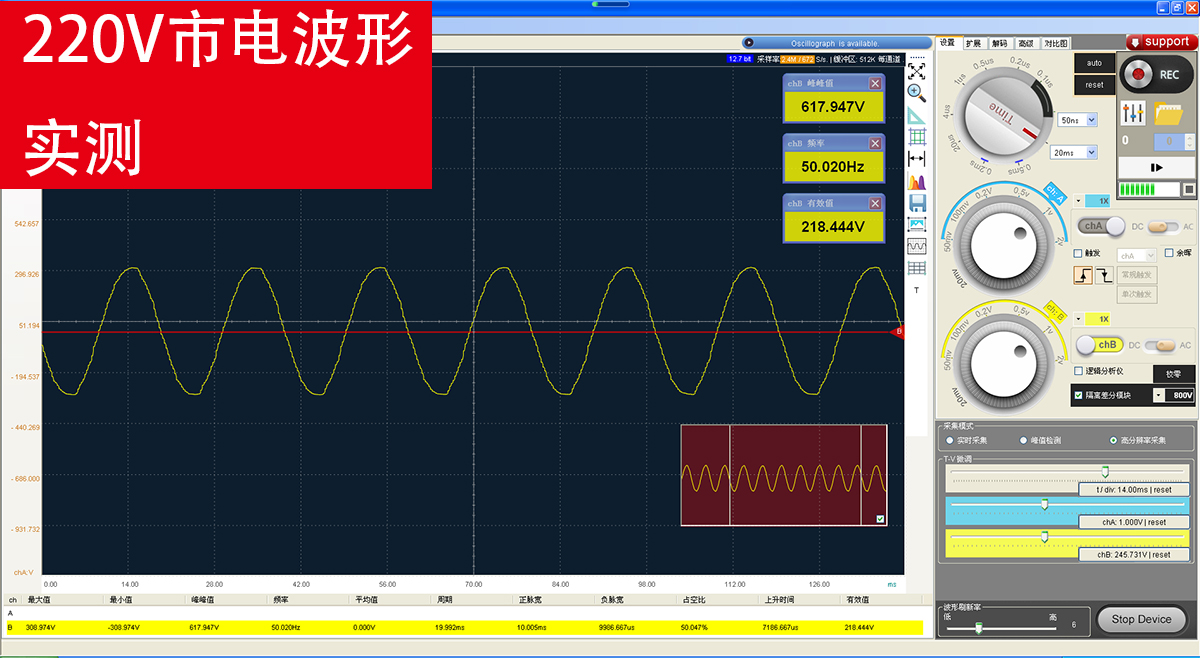Activate the horizontal cursor measurement tool
The height and width of the screenshot is (658, 1200).
(x=916, y=159)
